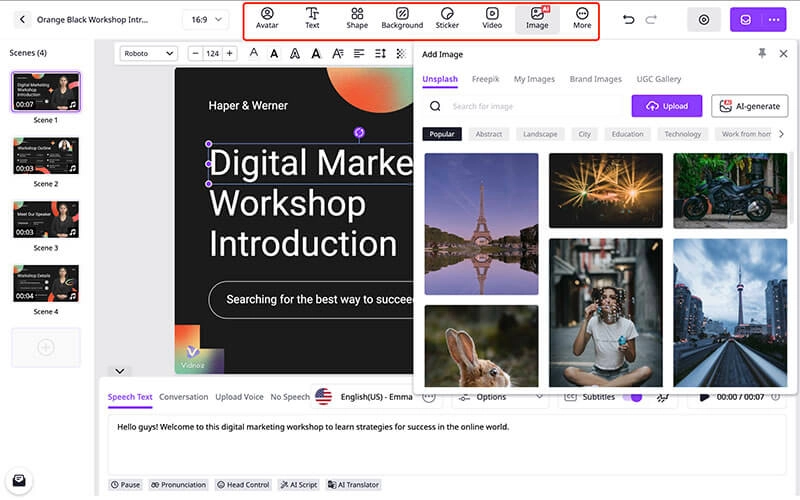
Task: Pin the Add Image panel
Action: click(763, 53)
